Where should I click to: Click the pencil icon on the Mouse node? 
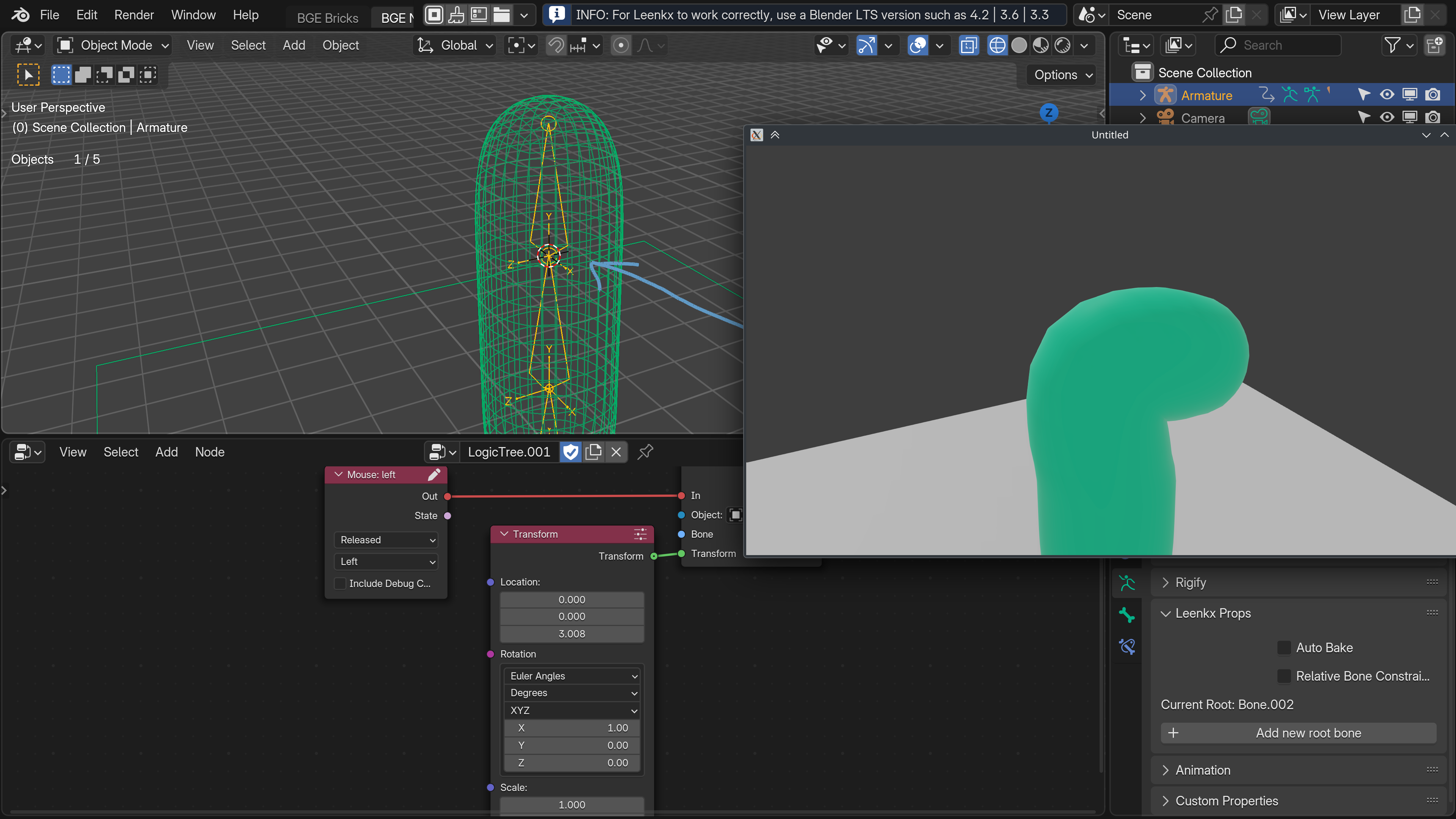433,475
